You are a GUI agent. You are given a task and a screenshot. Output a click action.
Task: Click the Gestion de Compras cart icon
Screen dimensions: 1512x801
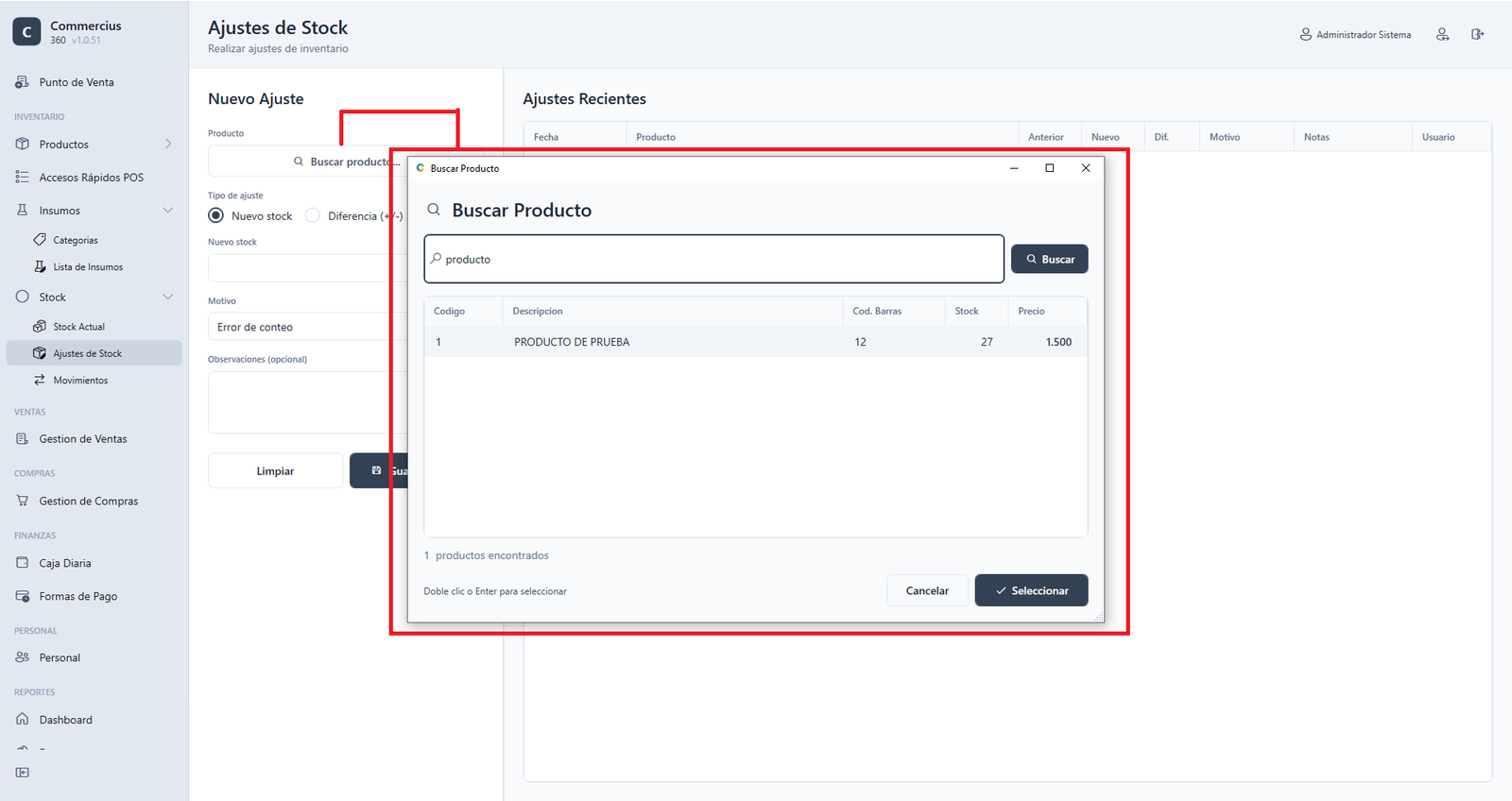pos(22,501)
